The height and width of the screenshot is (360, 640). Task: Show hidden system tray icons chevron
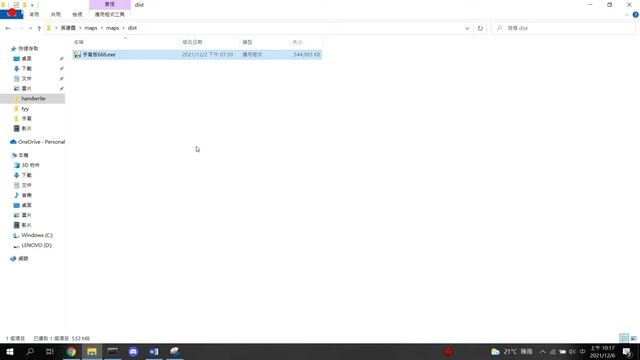[x=542, y=352]
